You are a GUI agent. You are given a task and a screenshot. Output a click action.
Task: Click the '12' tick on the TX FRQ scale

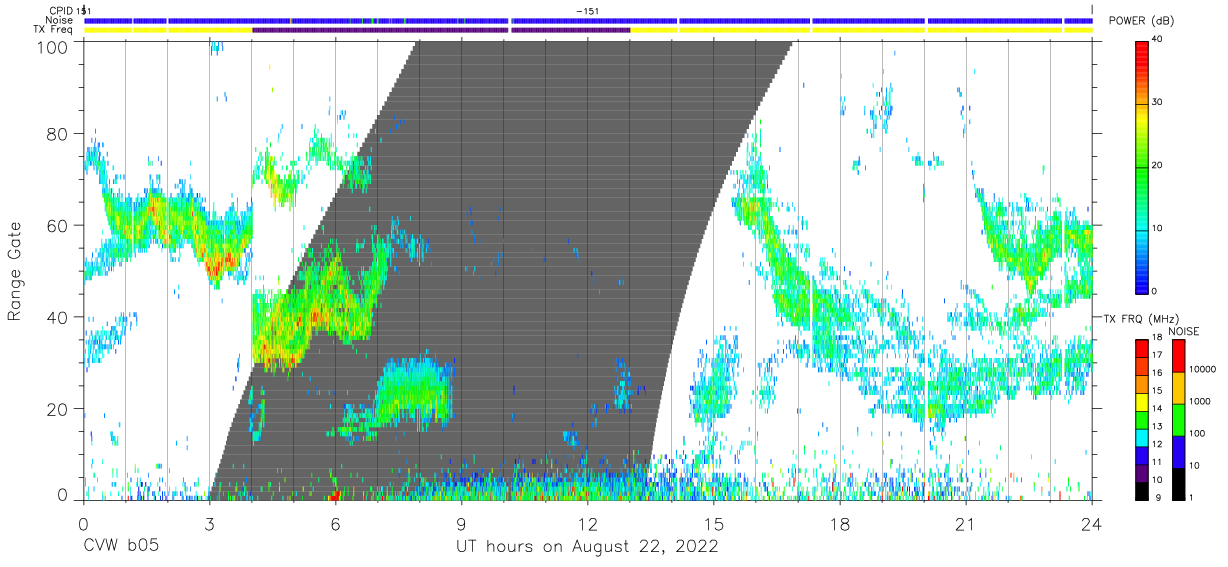pos(1156,444)
